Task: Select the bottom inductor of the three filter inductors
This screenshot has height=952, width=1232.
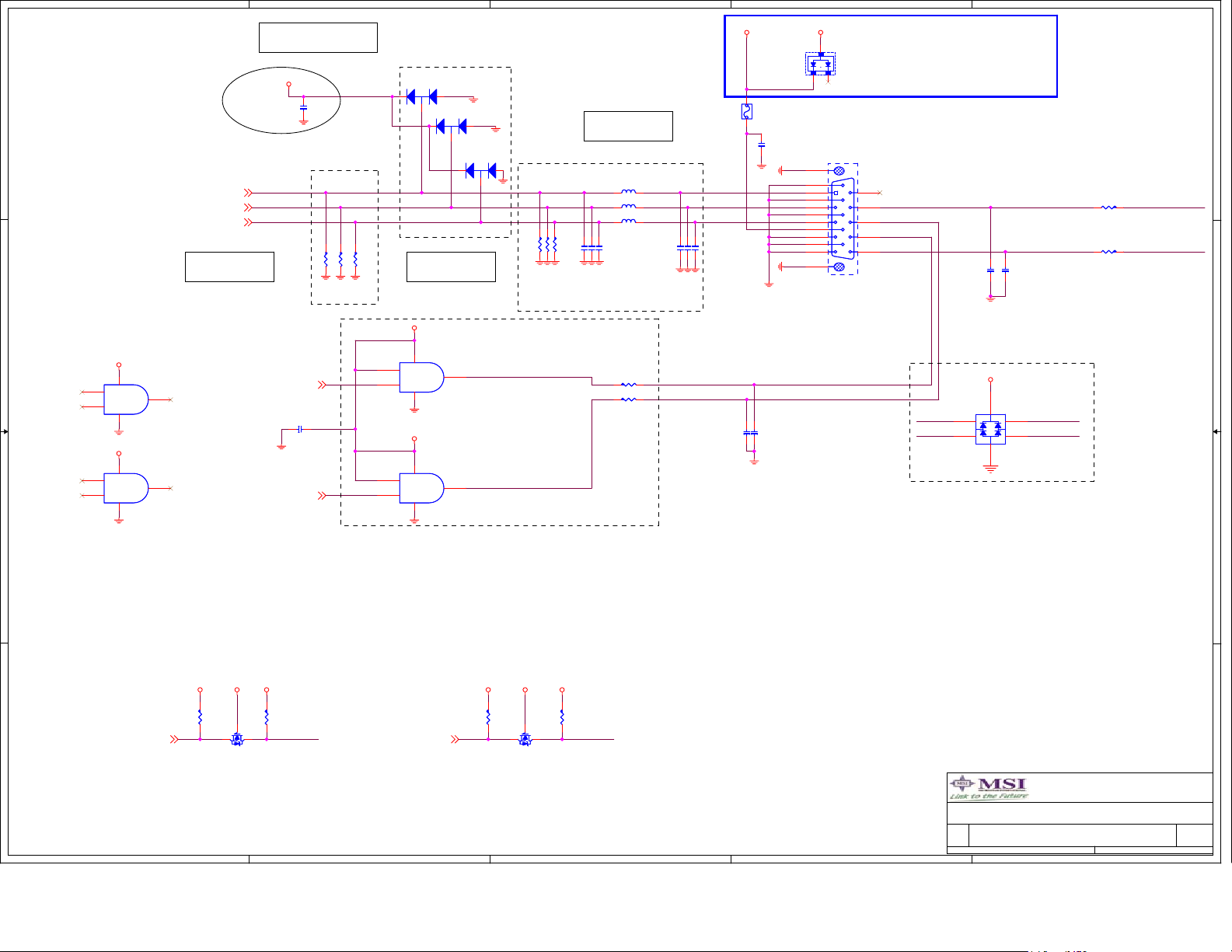Action: (x=629, y=221)
